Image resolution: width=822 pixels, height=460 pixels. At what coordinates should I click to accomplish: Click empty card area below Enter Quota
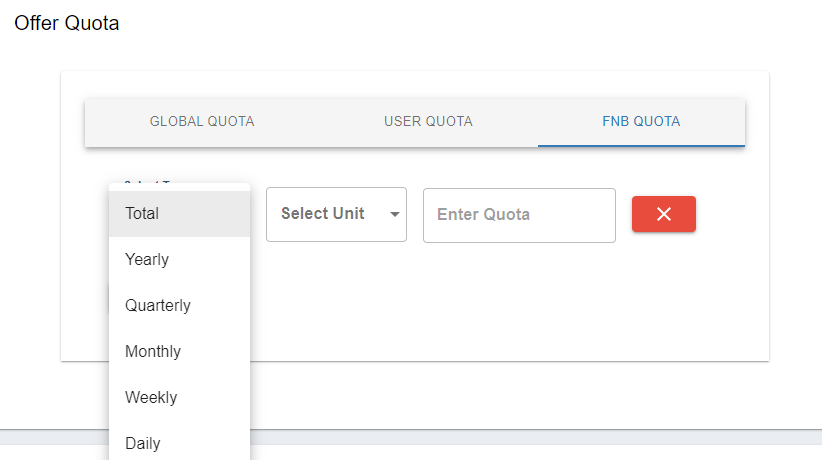coord(520,300)
